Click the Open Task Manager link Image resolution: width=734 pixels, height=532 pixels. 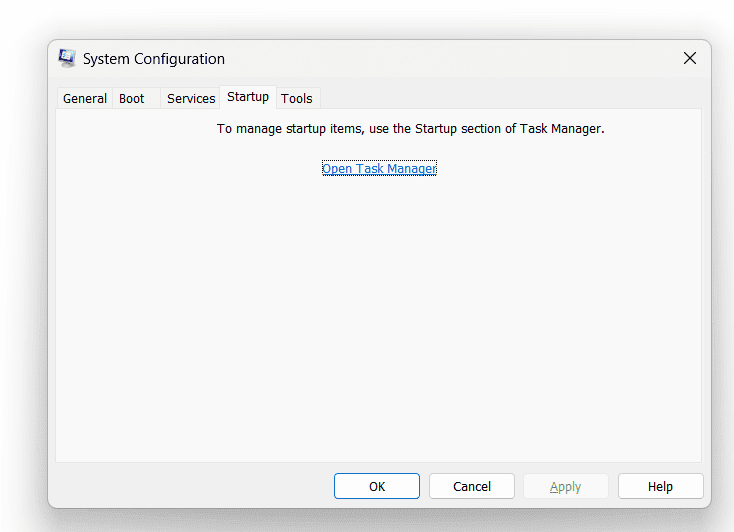(x=379, y=169)
